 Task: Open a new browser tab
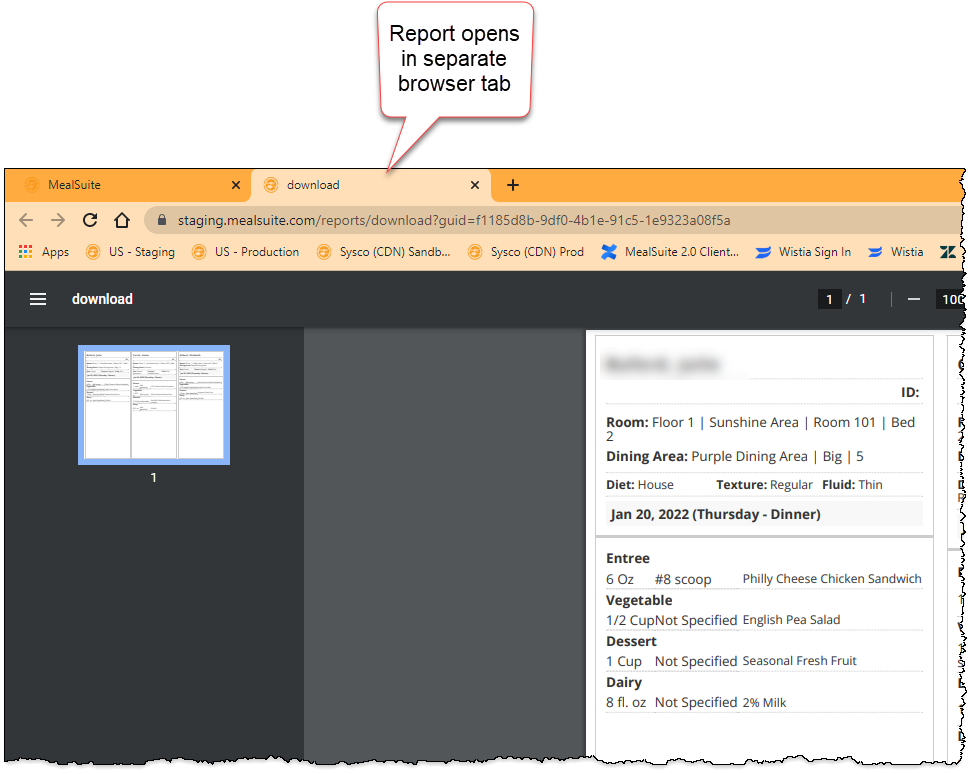(513, 185)
